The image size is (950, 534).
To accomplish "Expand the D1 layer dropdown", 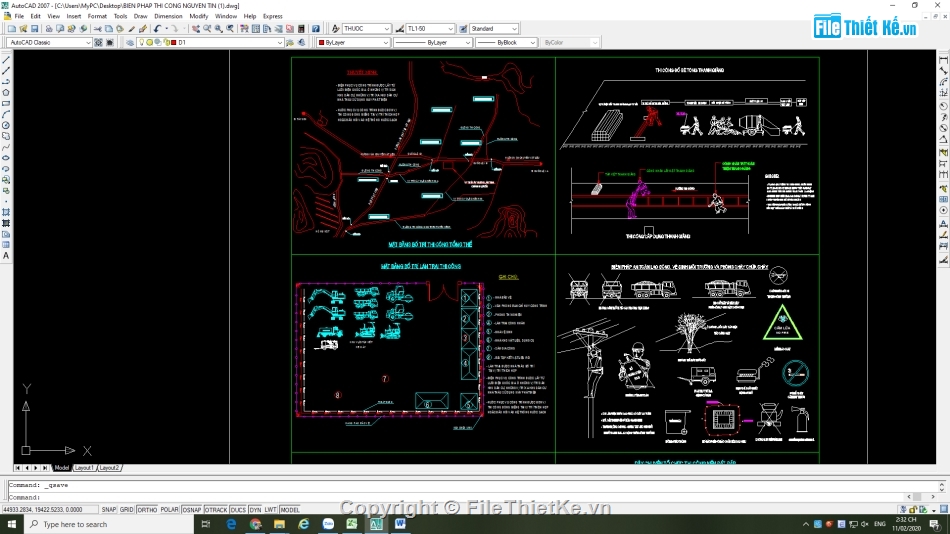I will 279,42.
